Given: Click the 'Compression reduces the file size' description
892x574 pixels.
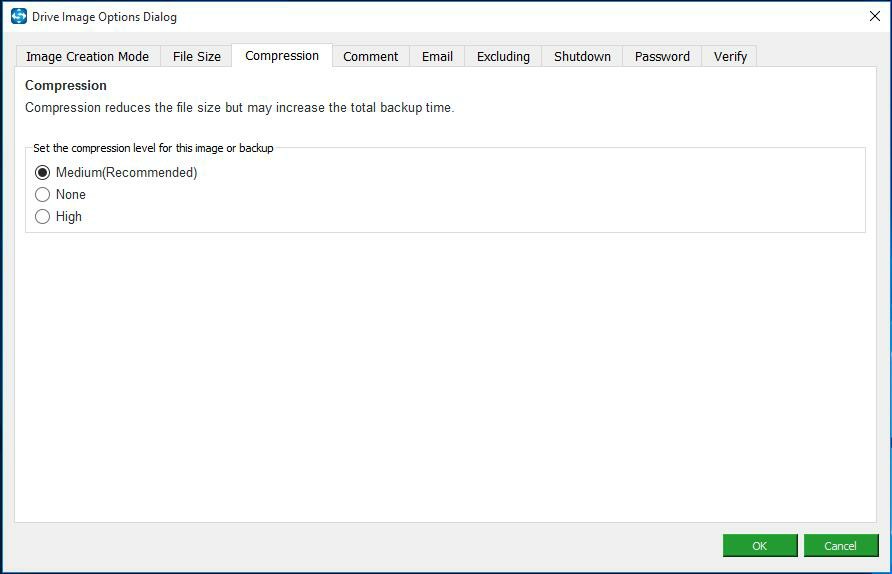Looking at the screenshot, I should [239, 108].
